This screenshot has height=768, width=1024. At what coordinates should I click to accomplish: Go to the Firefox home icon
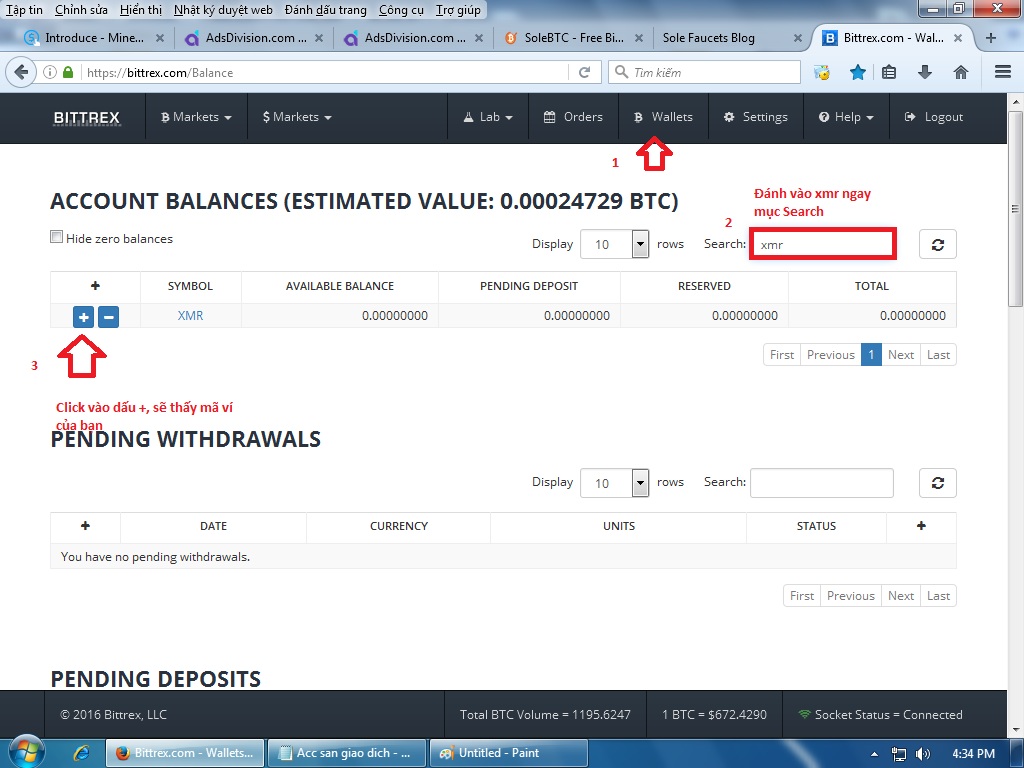(x=961, y=72)
